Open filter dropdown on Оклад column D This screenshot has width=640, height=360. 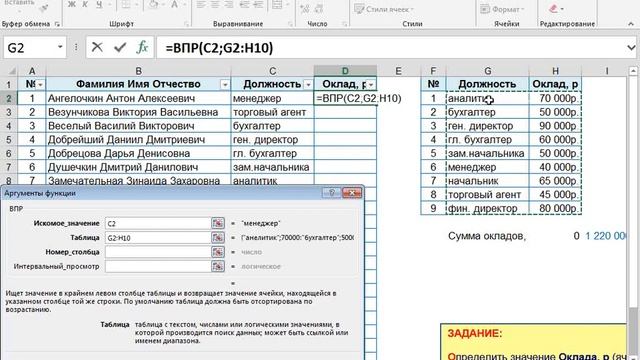click(x=371, y=84)
